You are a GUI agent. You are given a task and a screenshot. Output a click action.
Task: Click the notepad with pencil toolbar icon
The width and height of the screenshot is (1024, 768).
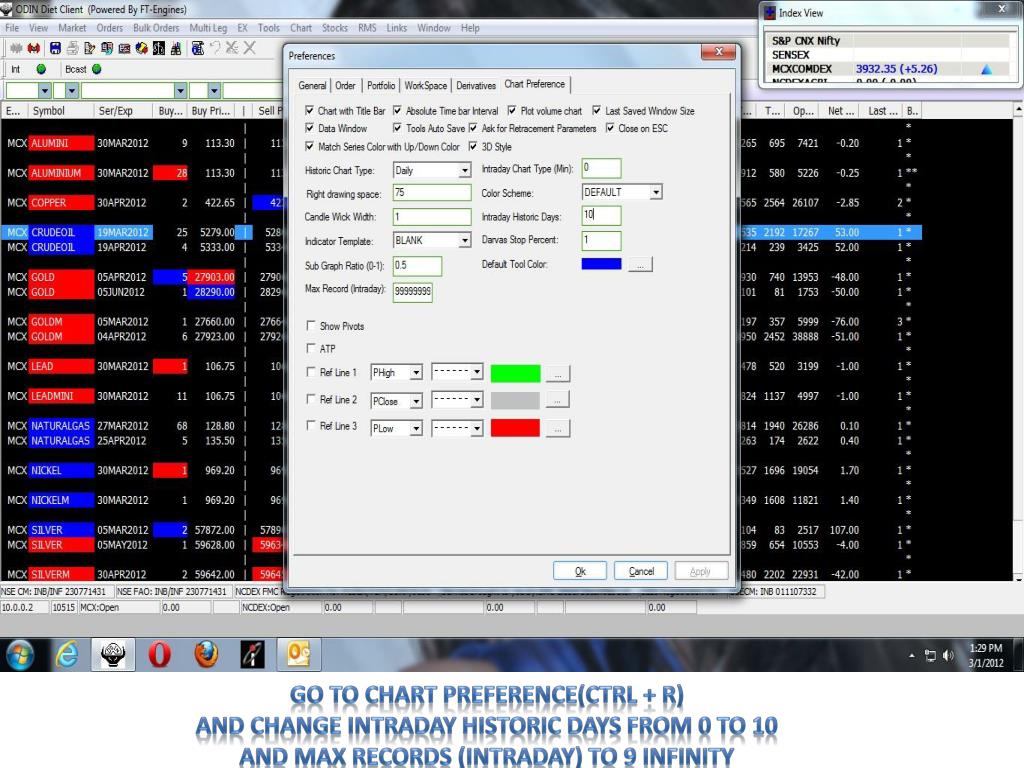[89, 48]
